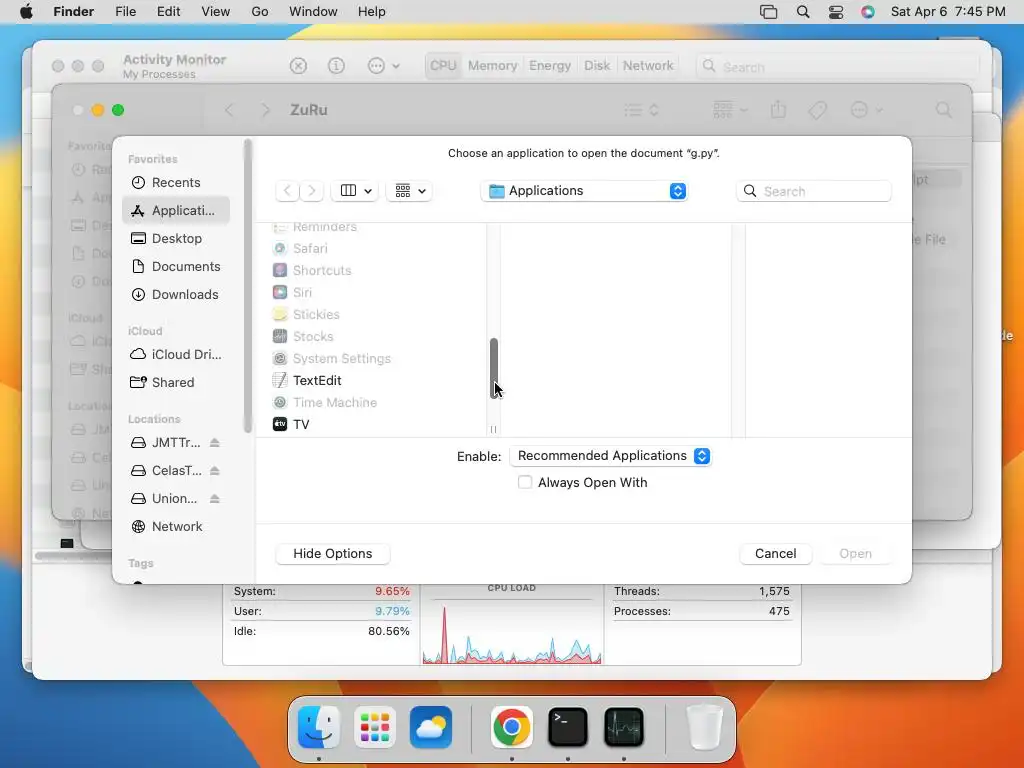Open Terminal from the Dock
Image resolution: width=1024 pixels, height=768 pixels.
click(568, 727)
